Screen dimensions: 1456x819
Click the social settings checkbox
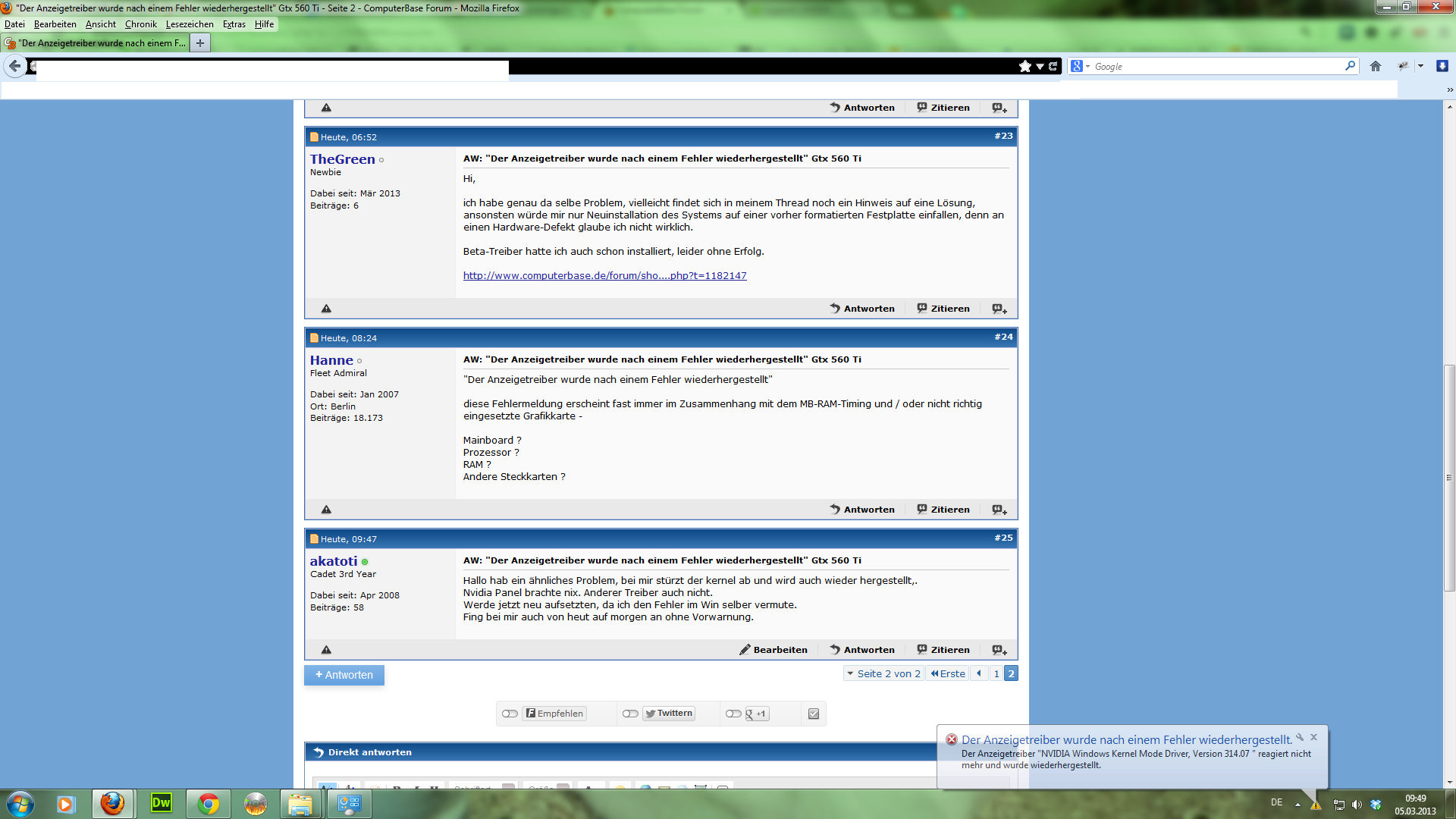(x=814, y=714)
